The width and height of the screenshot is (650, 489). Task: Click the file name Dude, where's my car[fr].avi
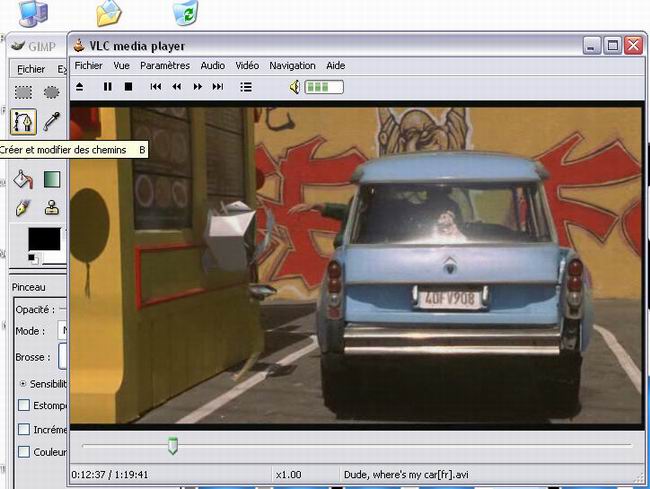406,475
